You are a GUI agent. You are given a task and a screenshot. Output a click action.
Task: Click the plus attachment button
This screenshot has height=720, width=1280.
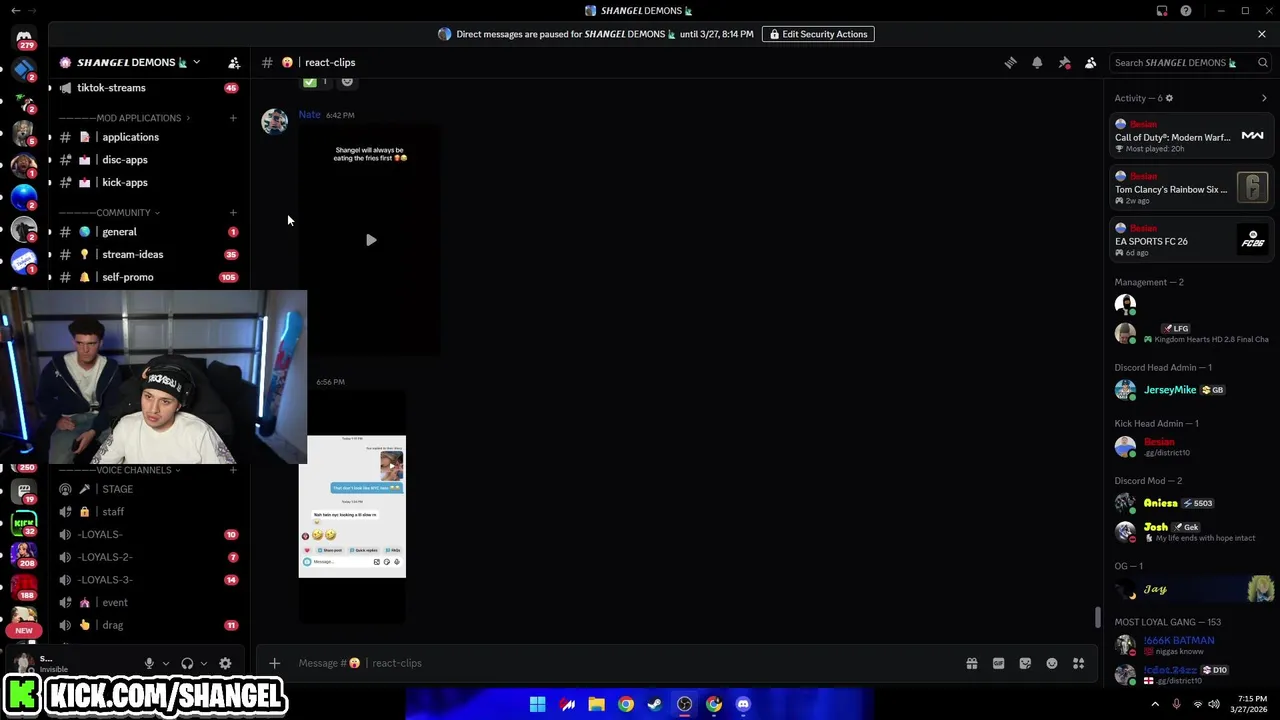point(274,663)
